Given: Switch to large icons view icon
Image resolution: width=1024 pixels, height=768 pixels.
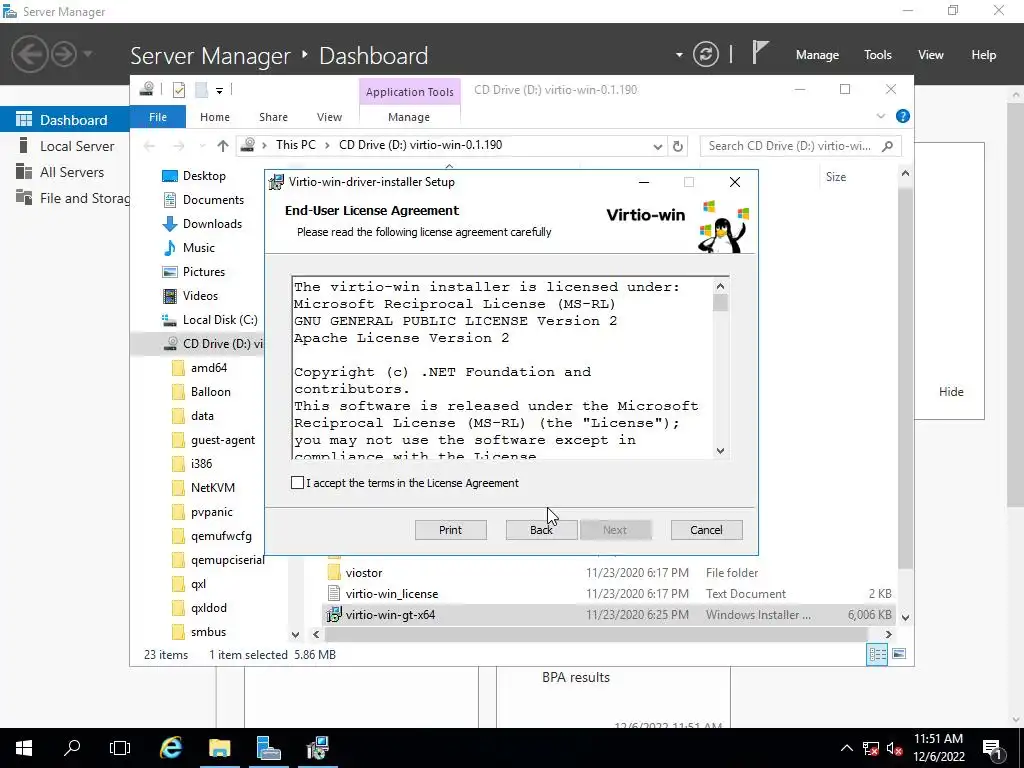Looking at the screenshot, I should click(x=899, y=654).
